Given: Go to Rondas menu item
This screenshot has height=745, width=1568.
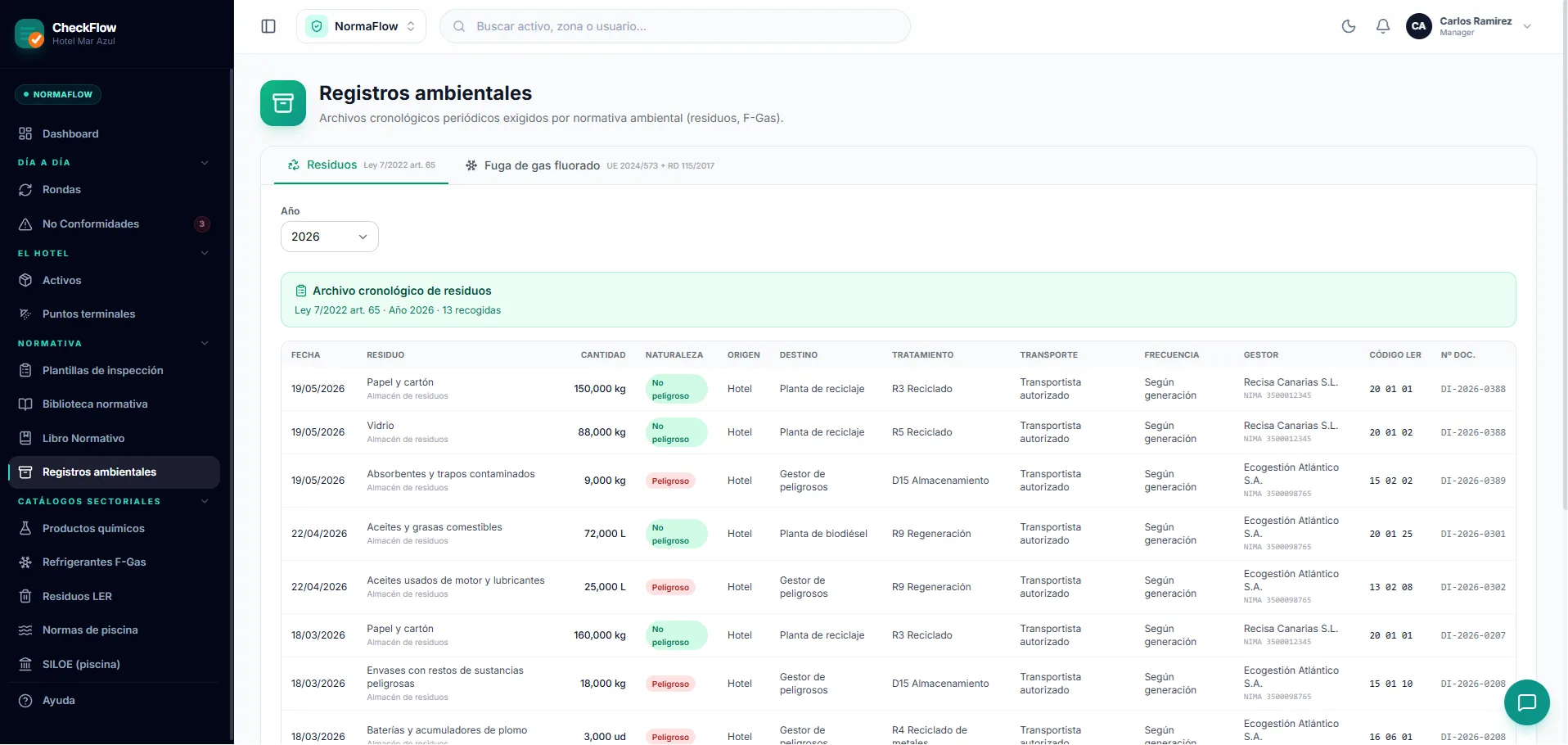Looking at the screenshot, I should 115,189.
